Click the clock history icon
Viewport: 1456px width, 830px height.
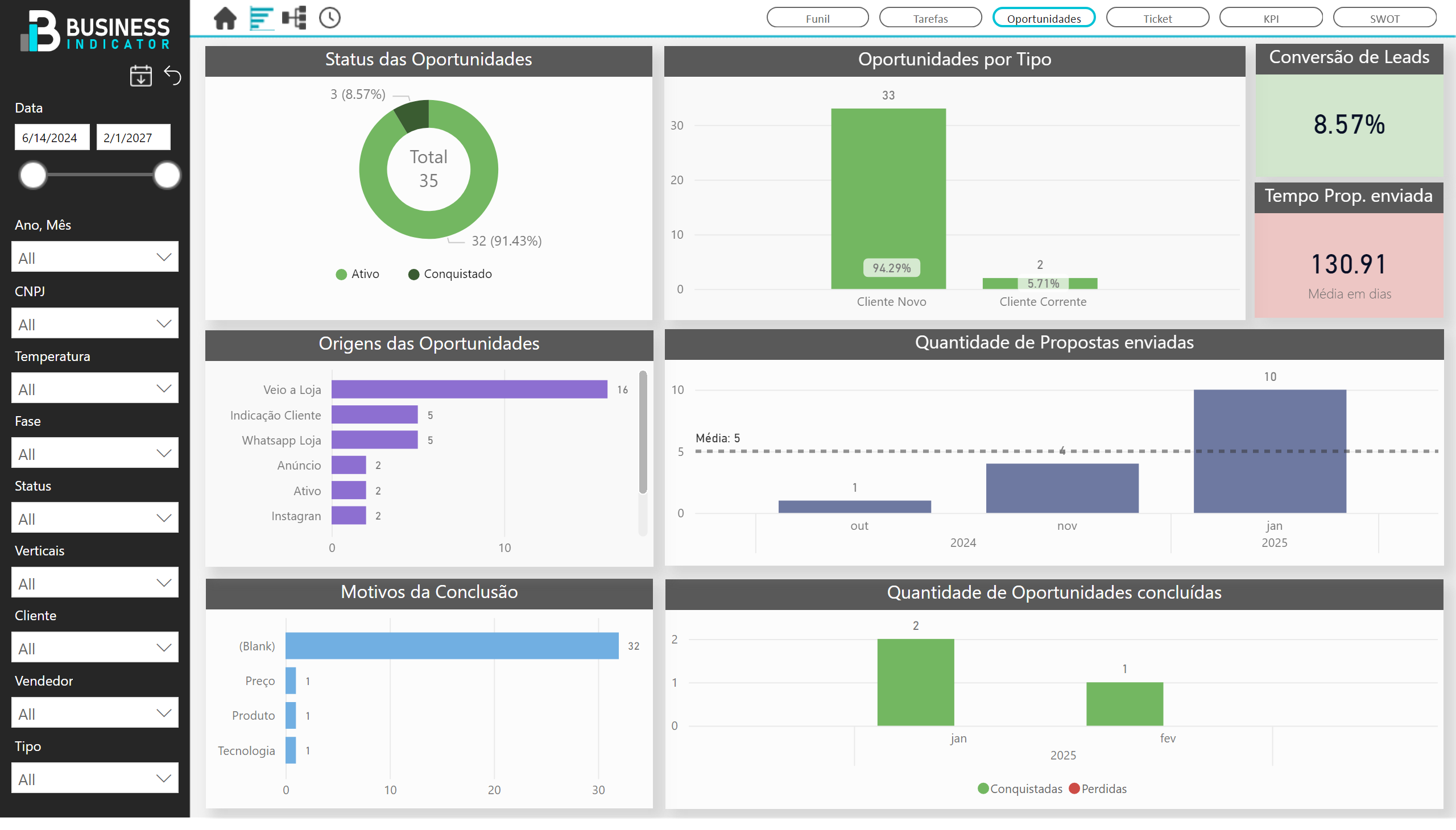(330, 18)
